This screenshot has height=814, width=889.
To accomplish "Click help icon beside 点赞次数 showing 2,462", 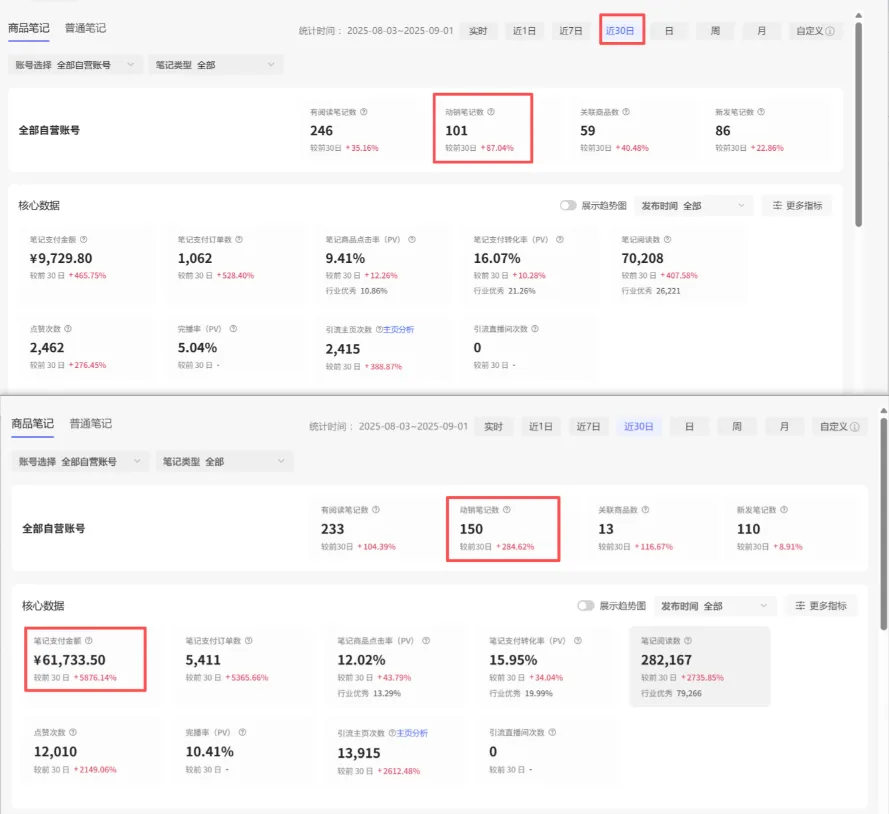I will (x=68, y=328).
